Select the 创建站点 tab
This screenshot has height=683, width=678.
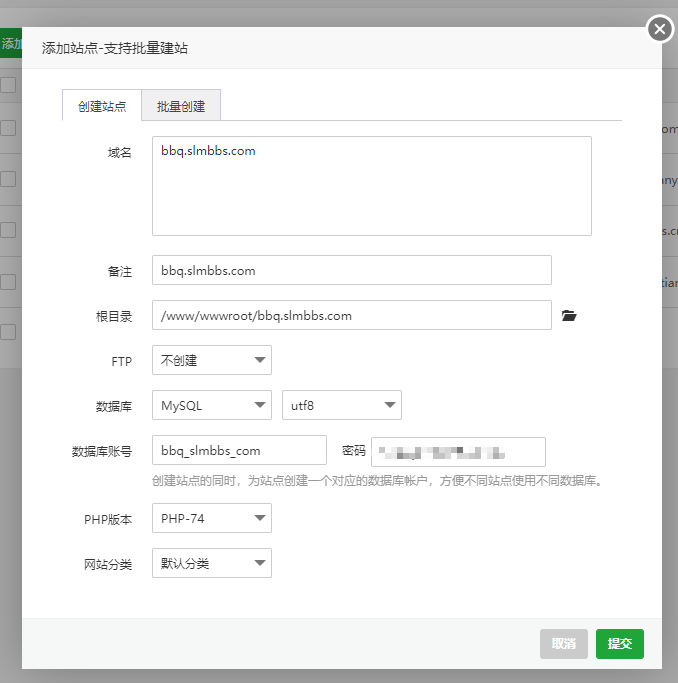point(102,105)
